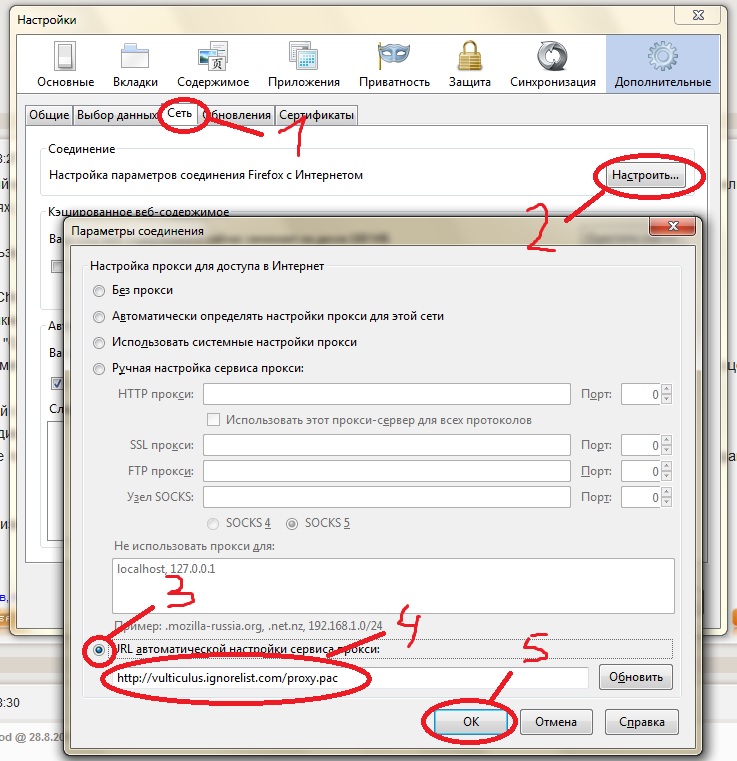Select the Без прокси radio option

click(98, 291)
